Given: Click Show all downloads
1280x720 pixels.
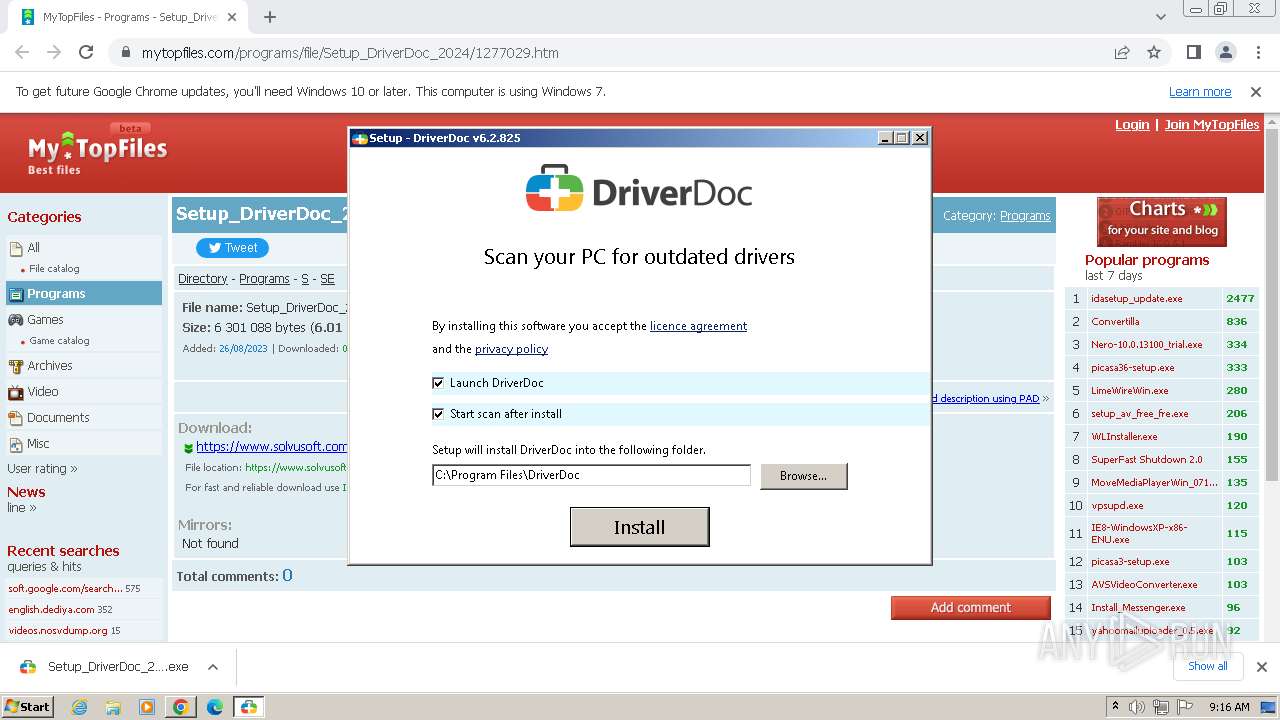Looking at the screenshot, I should (1207, 667).
